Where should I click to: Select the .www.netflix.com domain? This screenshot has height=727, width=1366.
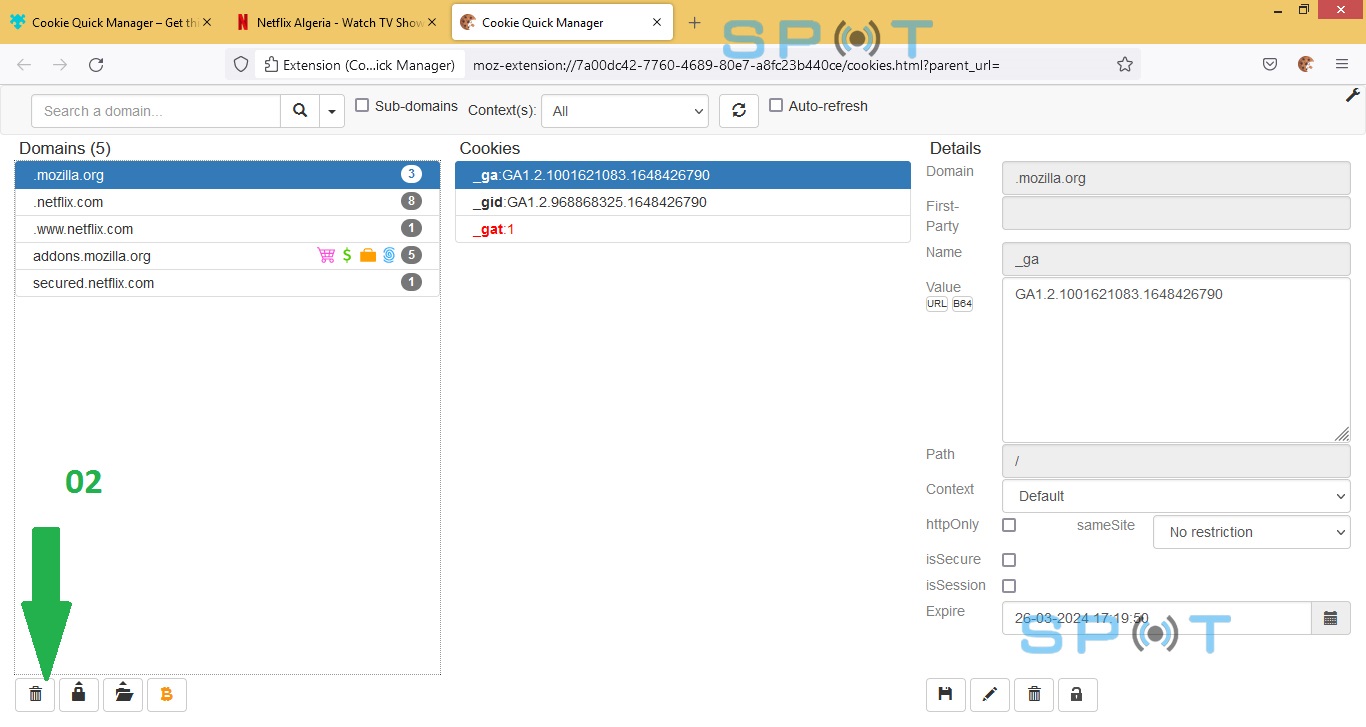pos(228,229)
